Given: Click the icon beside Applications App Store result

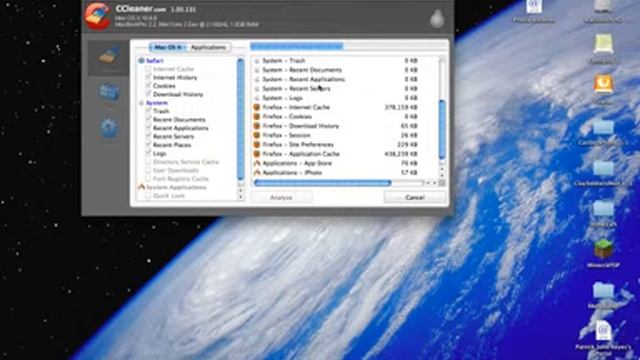Looking at the screenshot, I should point(257,163).
